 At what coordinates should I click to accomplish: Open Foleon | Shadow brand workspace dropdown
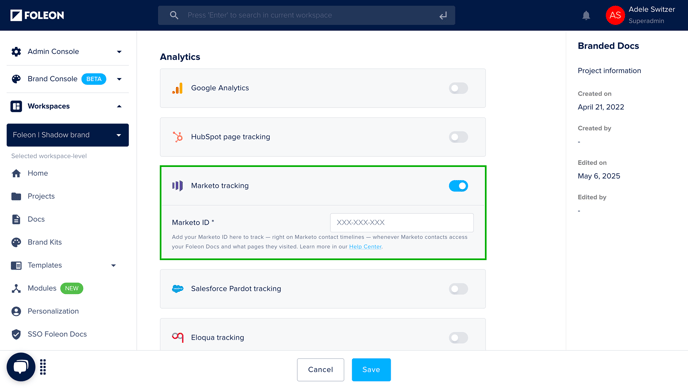(68, 135)
